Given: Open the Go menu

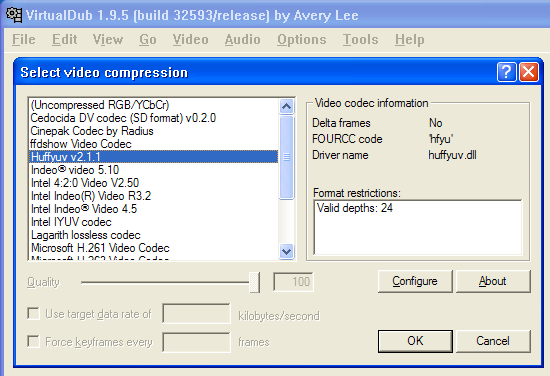Looking at the screenshot, I should coord(148,39).
